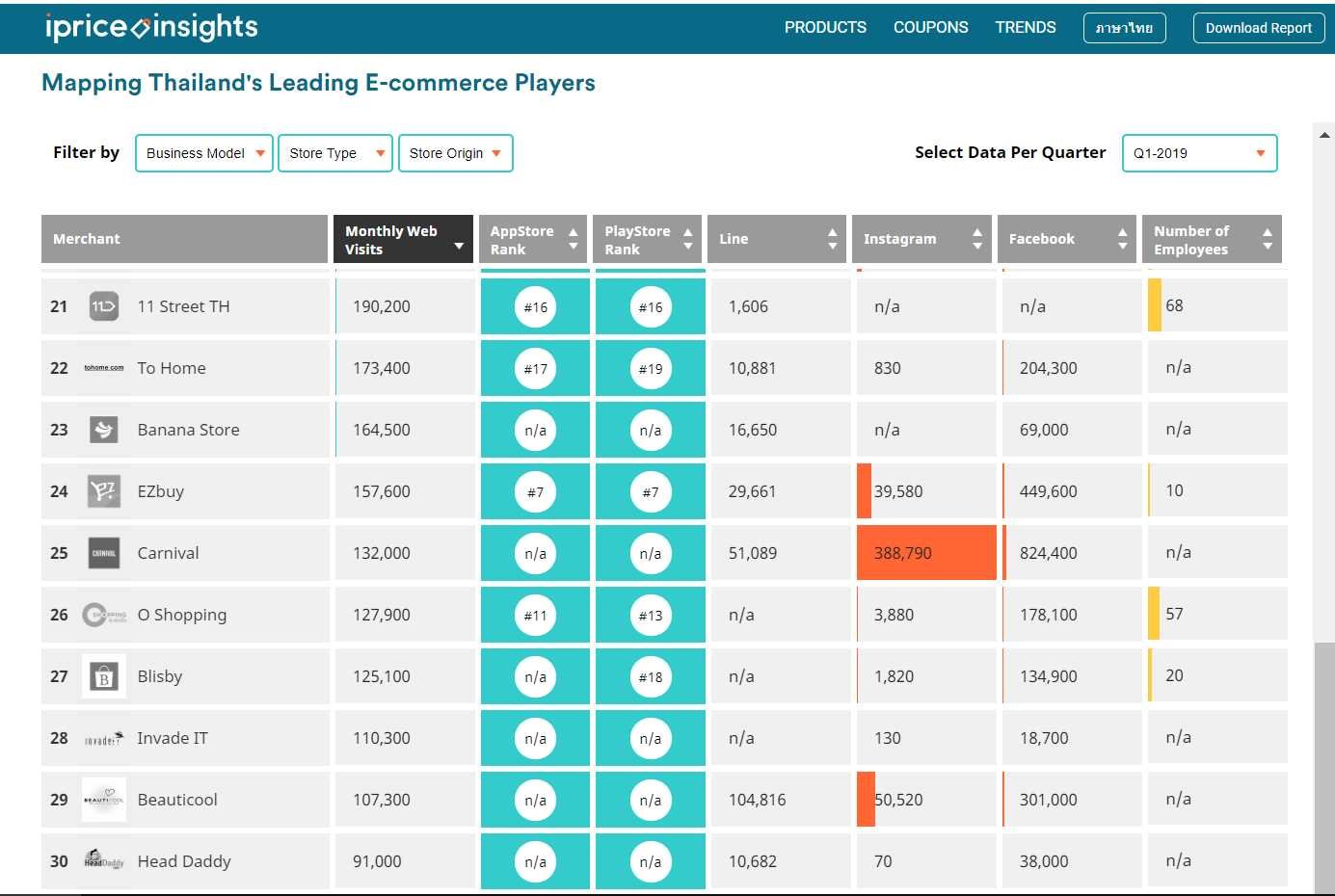Open the PRODUCTS menu

pyautogui.click(x=825, y=28)
